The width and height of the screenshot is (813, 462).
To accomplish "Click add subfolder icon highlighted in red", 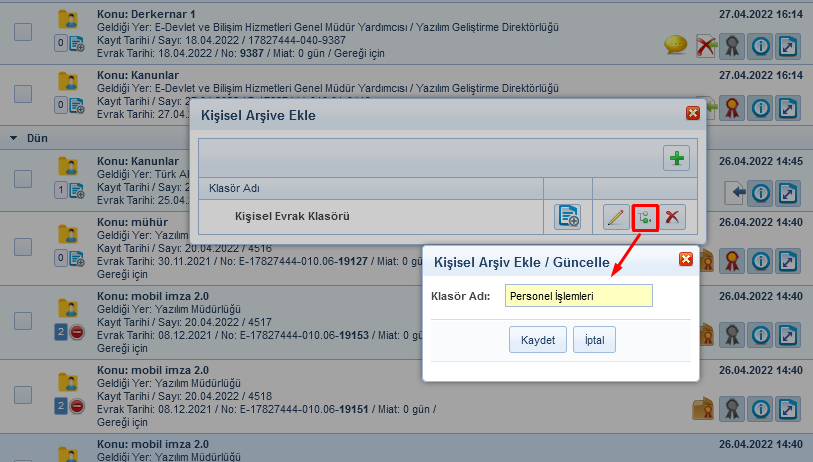I will pyautogui.click(x=645, y=216).
